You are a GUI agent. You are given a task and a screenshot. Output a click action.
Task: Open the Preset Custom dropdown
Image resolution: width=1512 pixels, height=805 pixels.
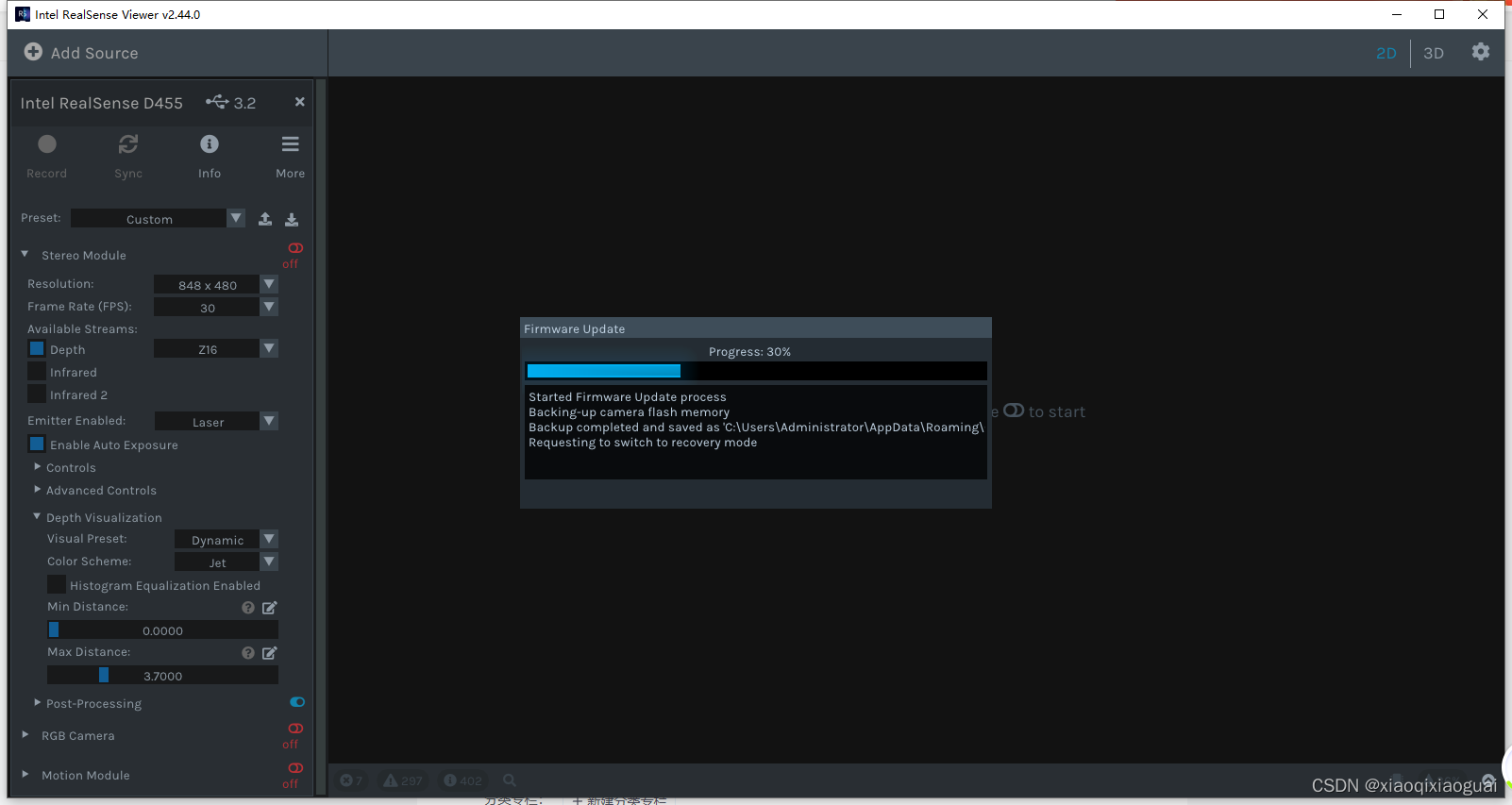(x=158, y=219)
